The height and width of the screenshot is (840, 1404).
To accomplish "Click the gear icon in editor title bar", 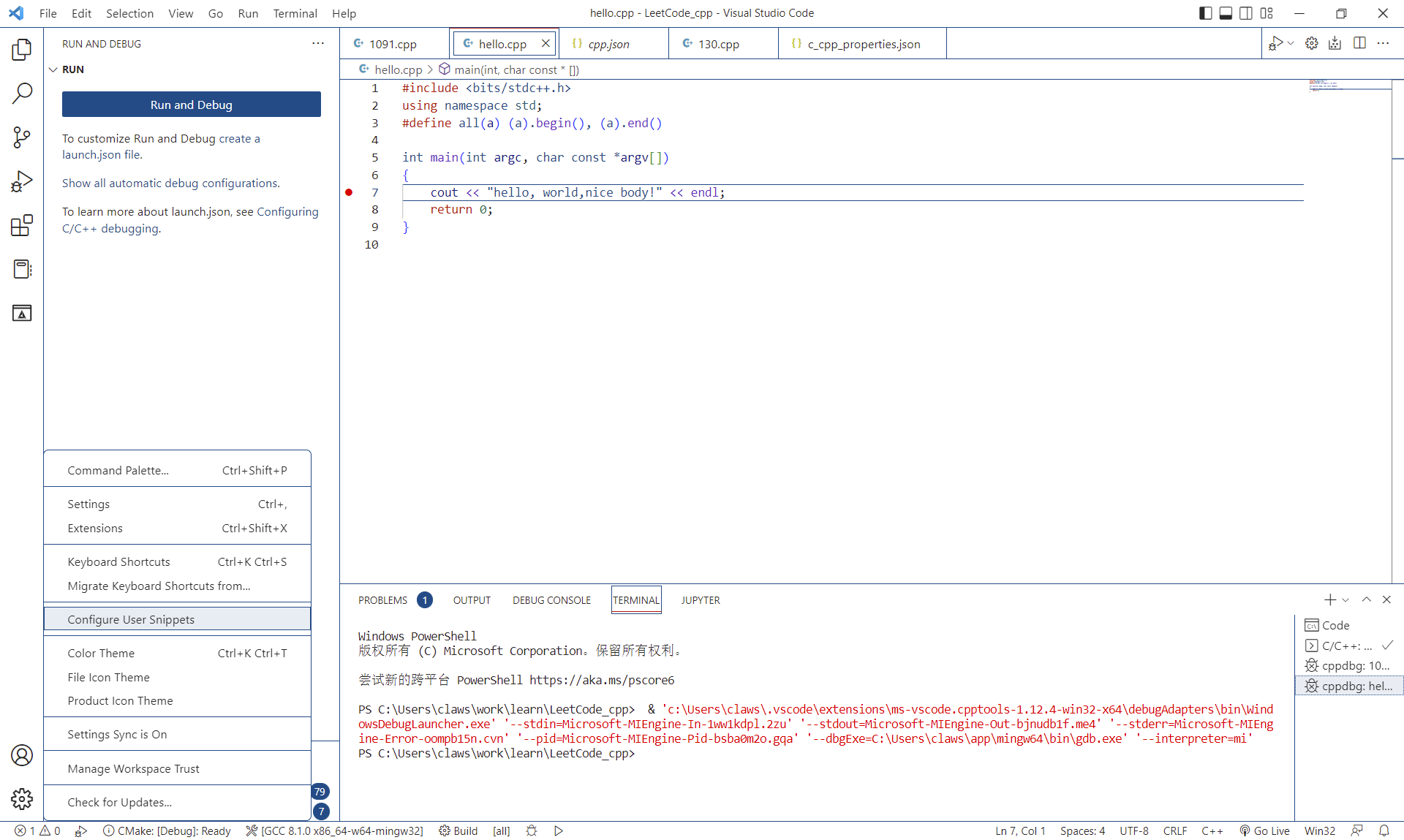I will point(1312,43).
